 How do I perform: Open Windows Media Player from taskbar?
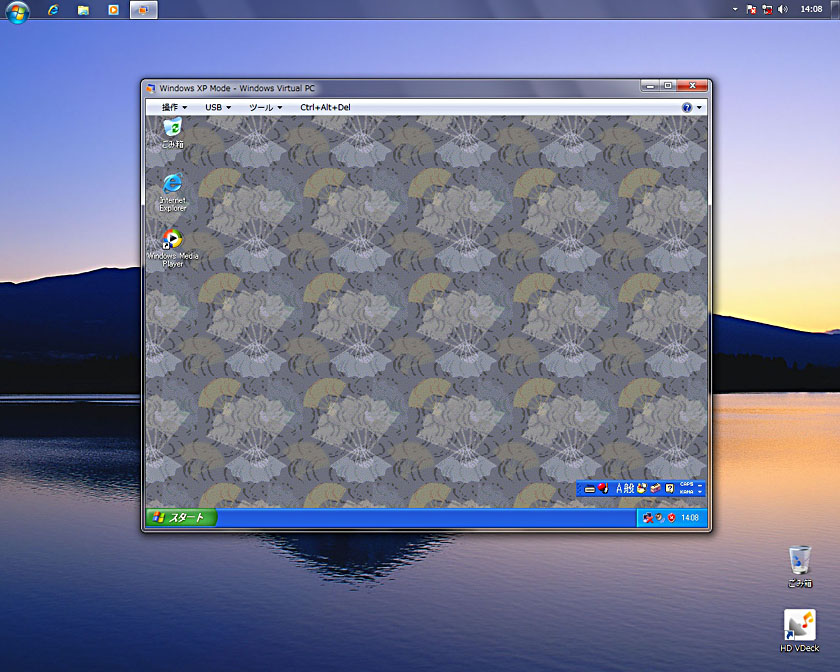pyautogui.click(x=113, y=10)
